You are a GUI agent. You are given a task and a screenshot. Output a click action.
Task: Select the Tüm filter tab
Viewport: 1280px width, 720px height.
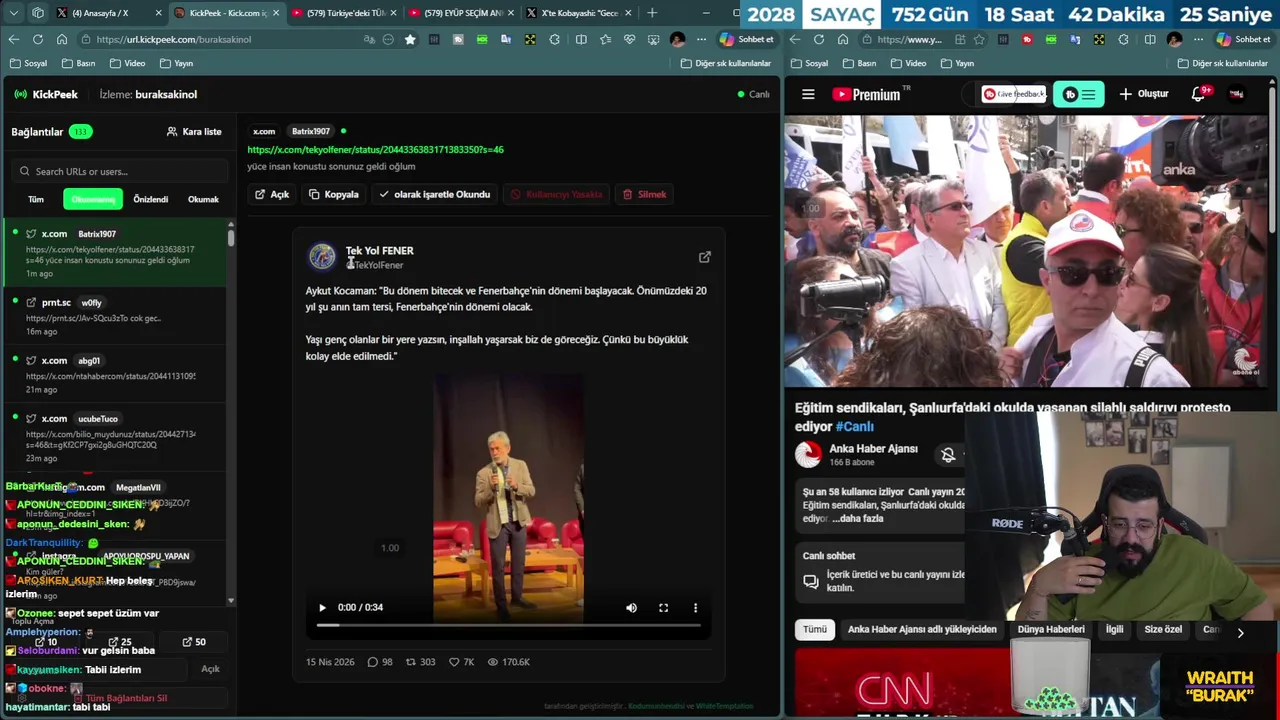36,199
